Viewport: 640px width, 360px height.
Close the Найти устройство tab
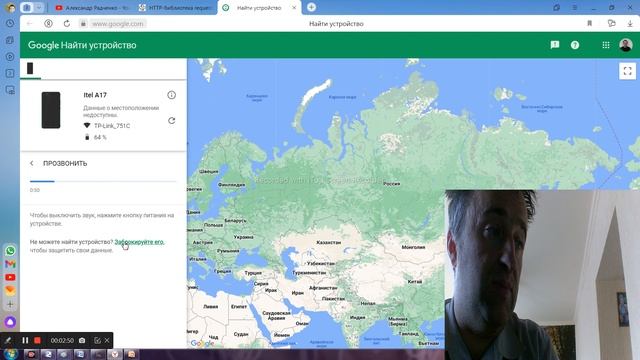(294, 8)
